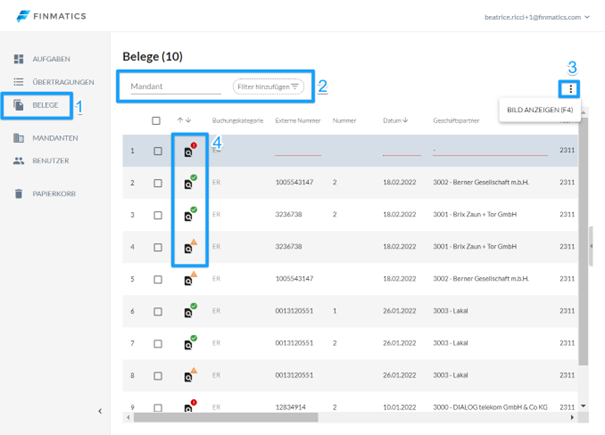Click the empty Datum field in row 1
605x435 pixels.
[402, 151]
